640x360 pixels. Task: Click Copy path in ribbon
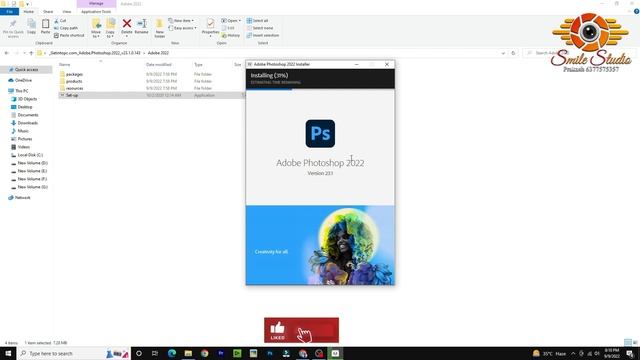(66, 28)
